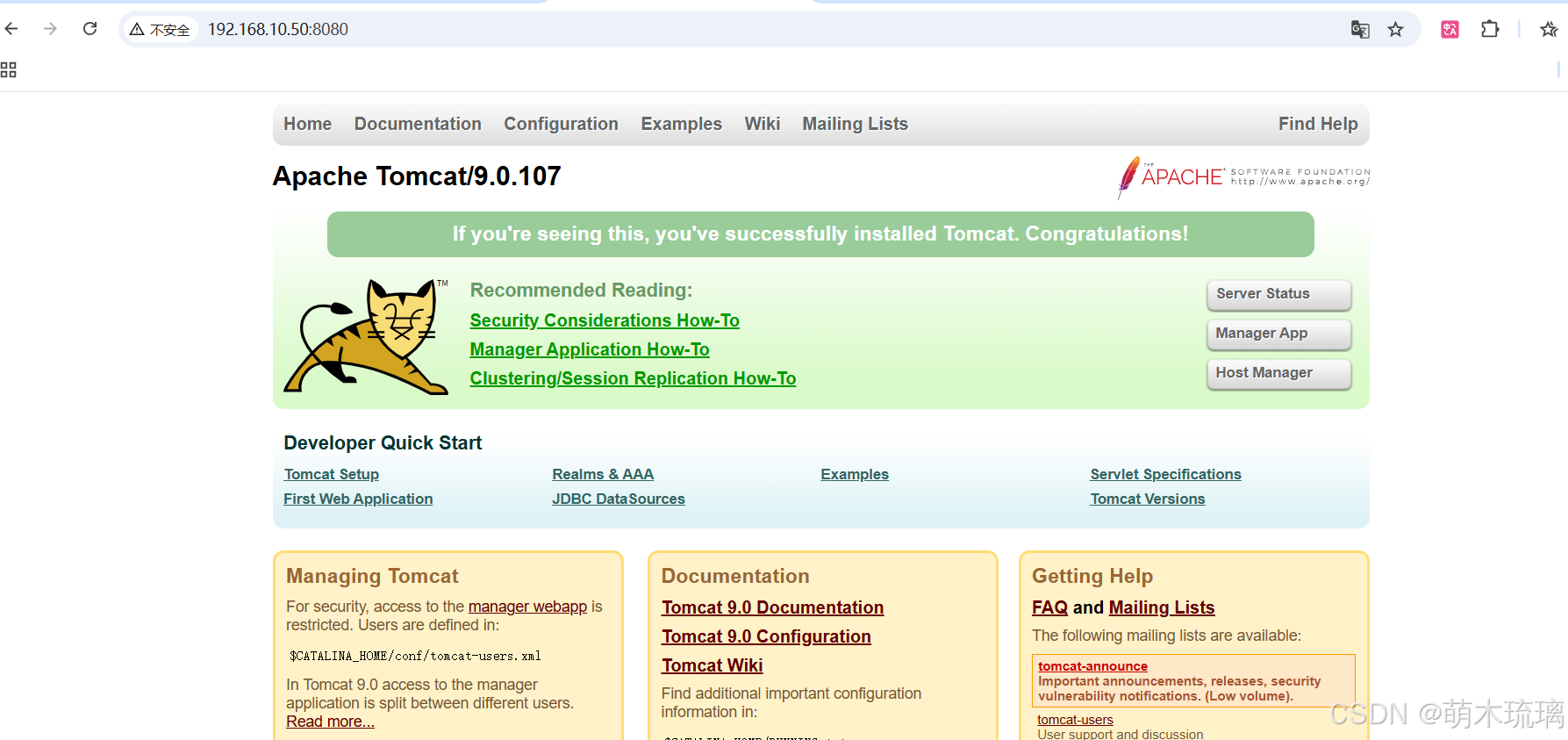The height and width of the screenshot is (740, 1568).
Task: Open the Realms & AAA link
Action: (603, 474)
